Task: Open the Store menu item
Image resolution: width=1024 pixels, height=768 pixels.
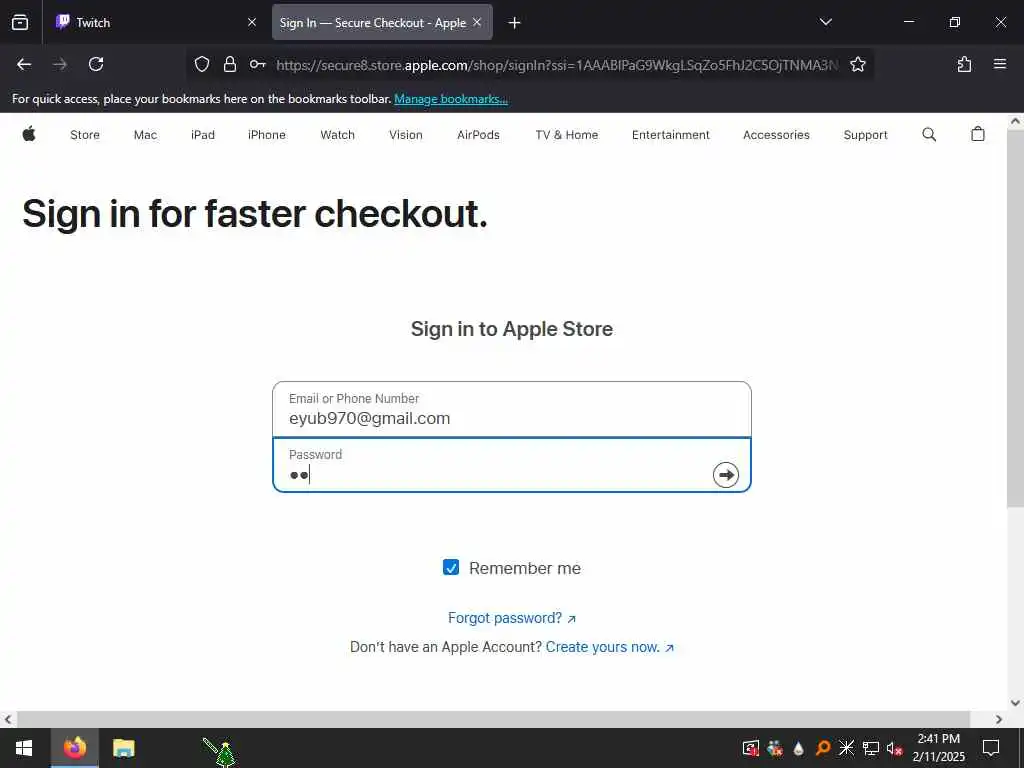Action: 85,135
